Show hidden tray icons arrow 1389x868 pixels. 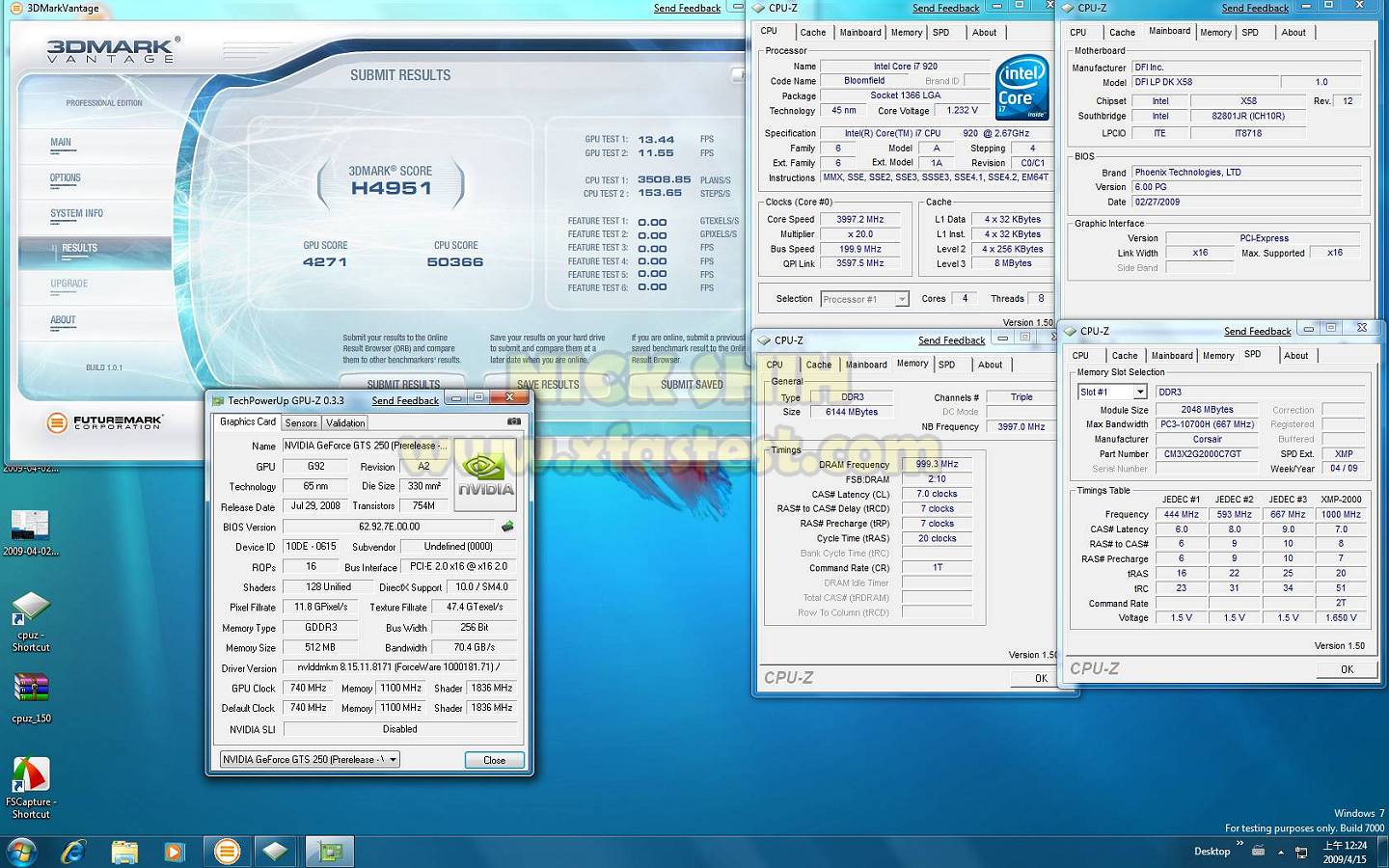pyautogui.click(x=1281, y=853)
